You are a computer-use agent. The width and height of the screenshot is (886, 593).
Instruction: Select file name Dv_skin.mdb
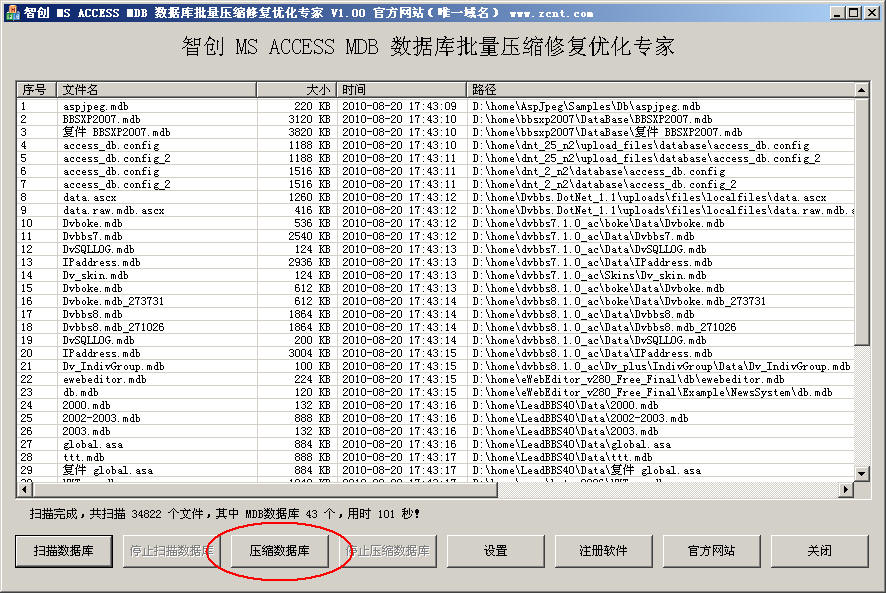[95, 275]
